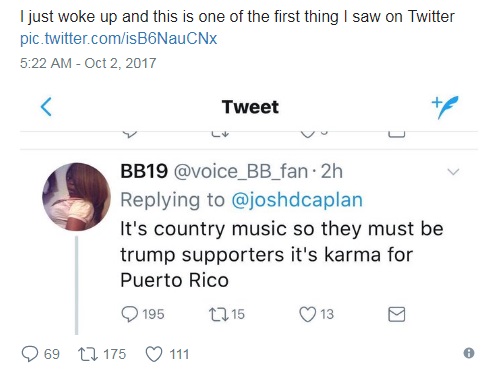Go back using the blue back arrow
Image resolution: width=496 pixels, height=374 pixels.
tap(46, 107)
